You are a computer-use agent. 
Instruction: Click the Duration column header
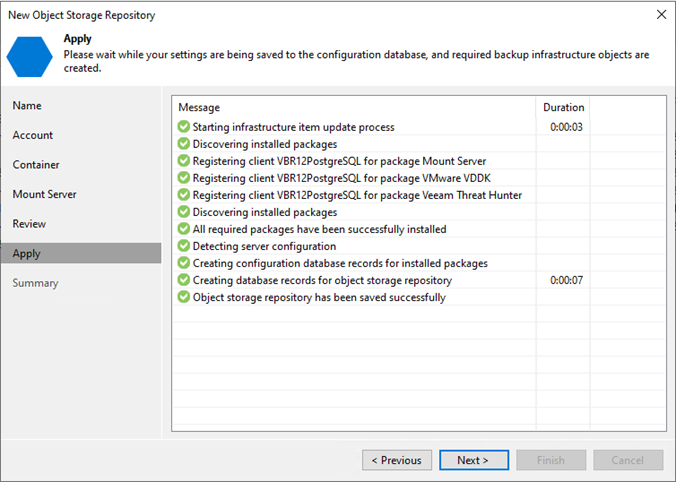[x=563, y=107]
